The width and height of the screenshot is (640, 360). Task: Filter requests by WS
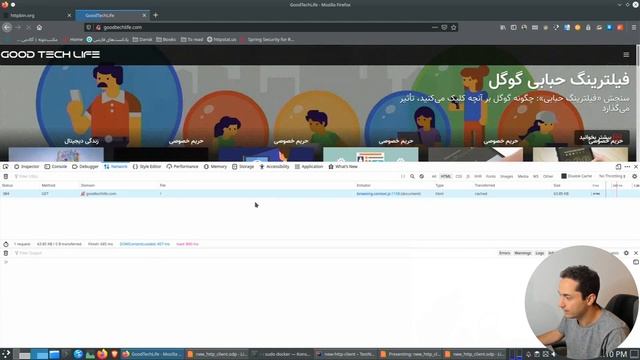pos(536,176)
